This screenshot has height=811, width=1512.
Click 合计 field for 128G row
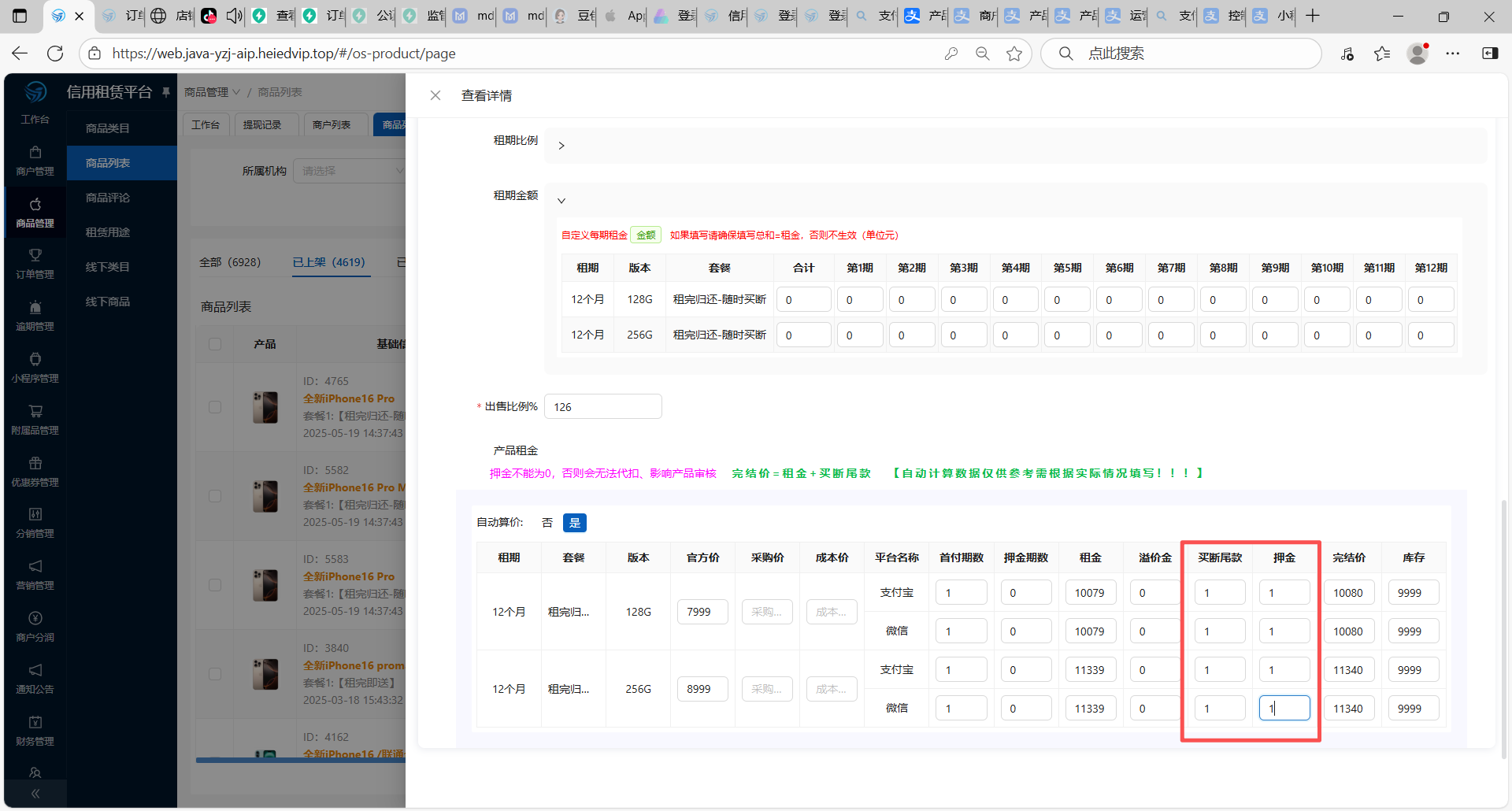coord(804,300)
